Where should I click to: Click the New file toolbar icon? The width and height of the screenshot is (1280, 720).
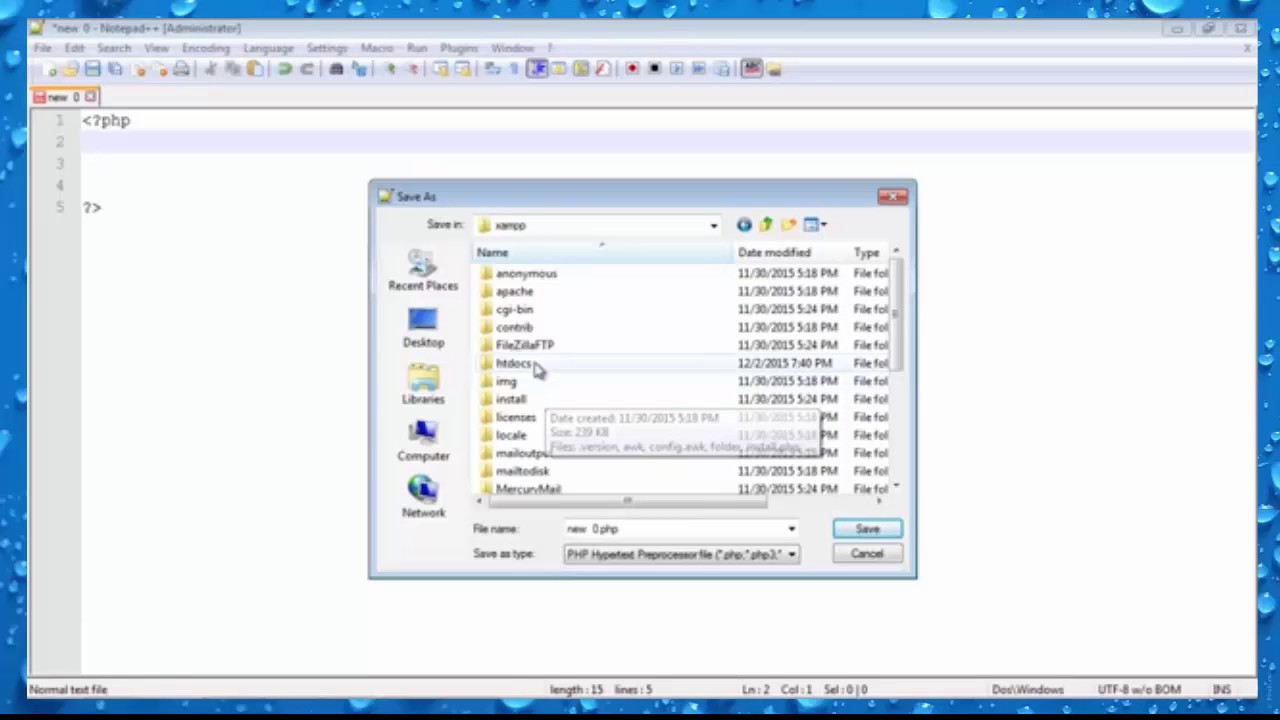click(51, 69)
